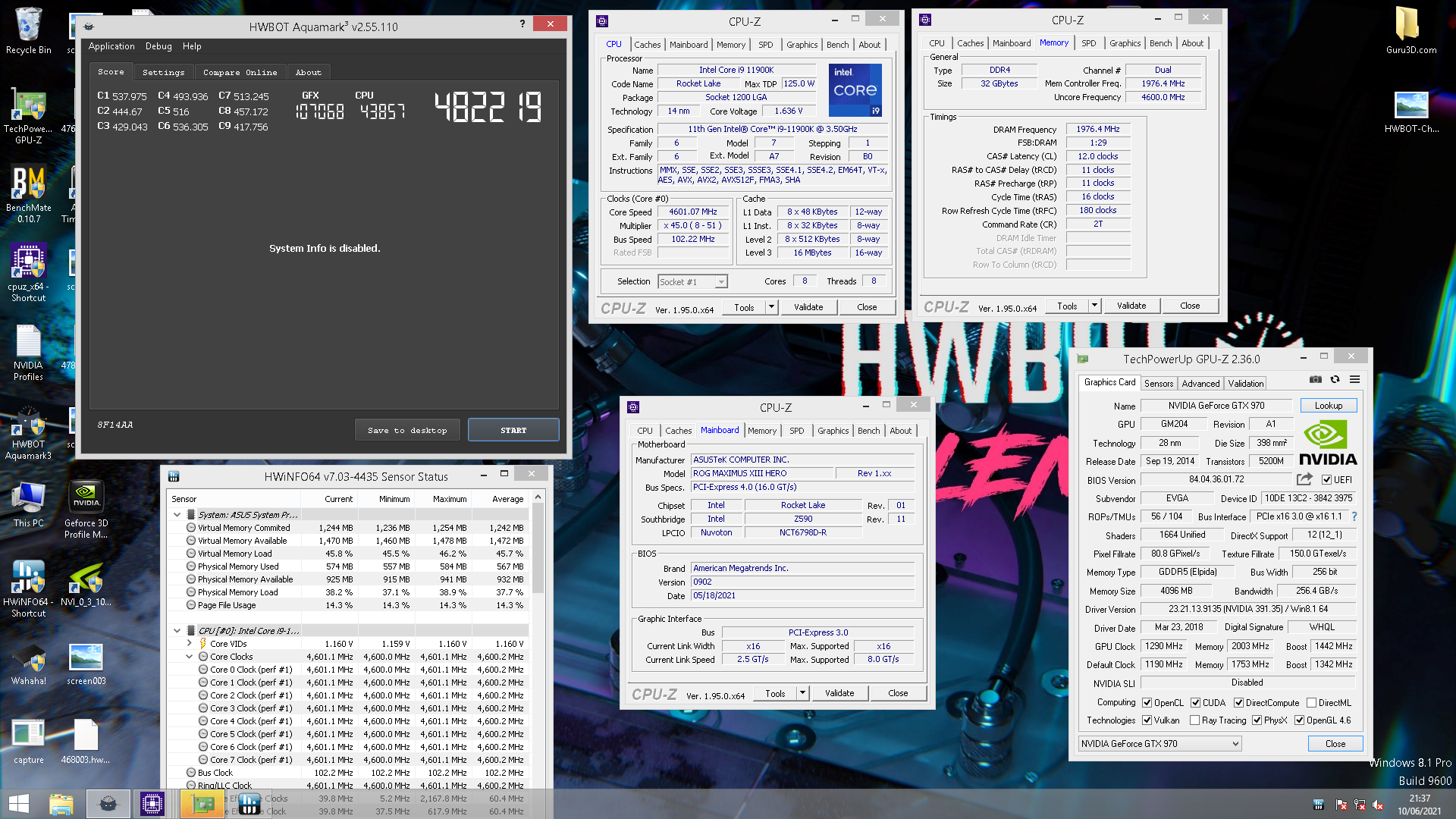1456x819 pixels.
Task: Select the NVIDIA Profiles file icon
Action: coord(29,353)
